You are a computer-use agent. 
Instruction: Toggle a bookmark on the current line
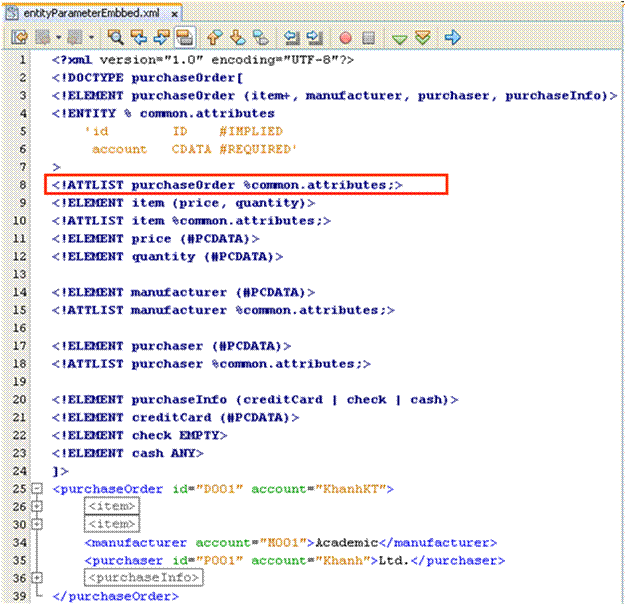click(261, 38)
